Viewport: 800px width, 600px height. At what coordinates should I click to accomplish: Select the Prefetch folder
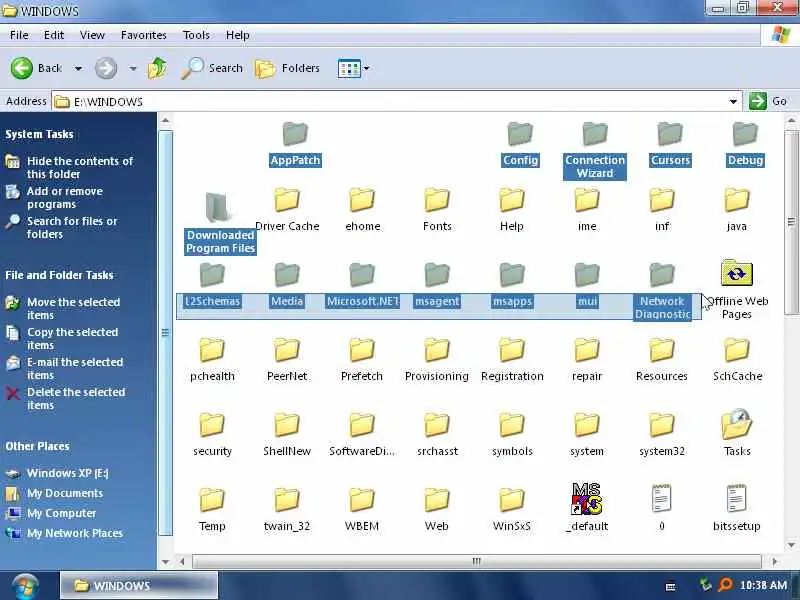[x=362, y=360]
